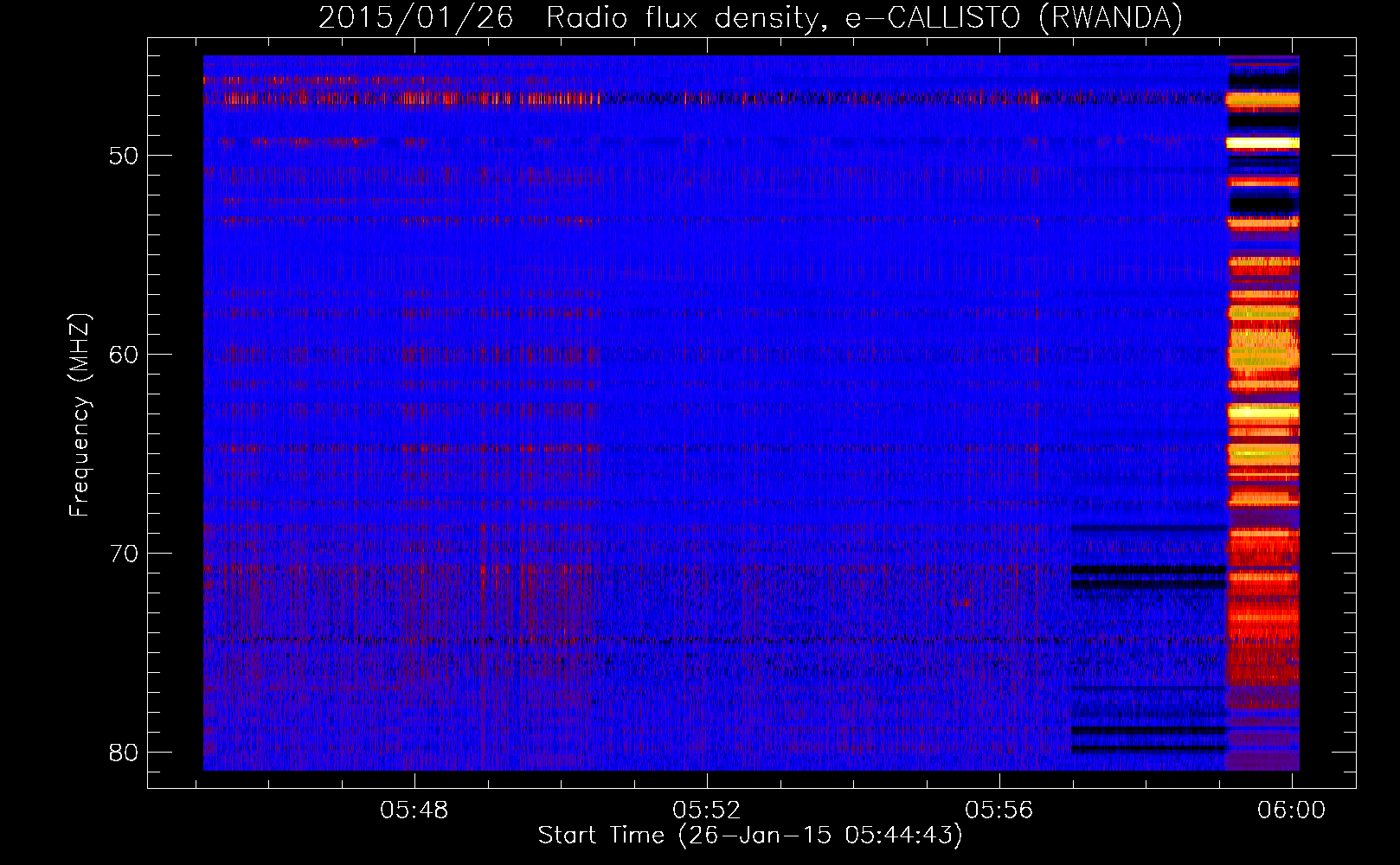Click the 05:48 time tick label
This screenshot has width=1400, height=865.
pos(414,811)
